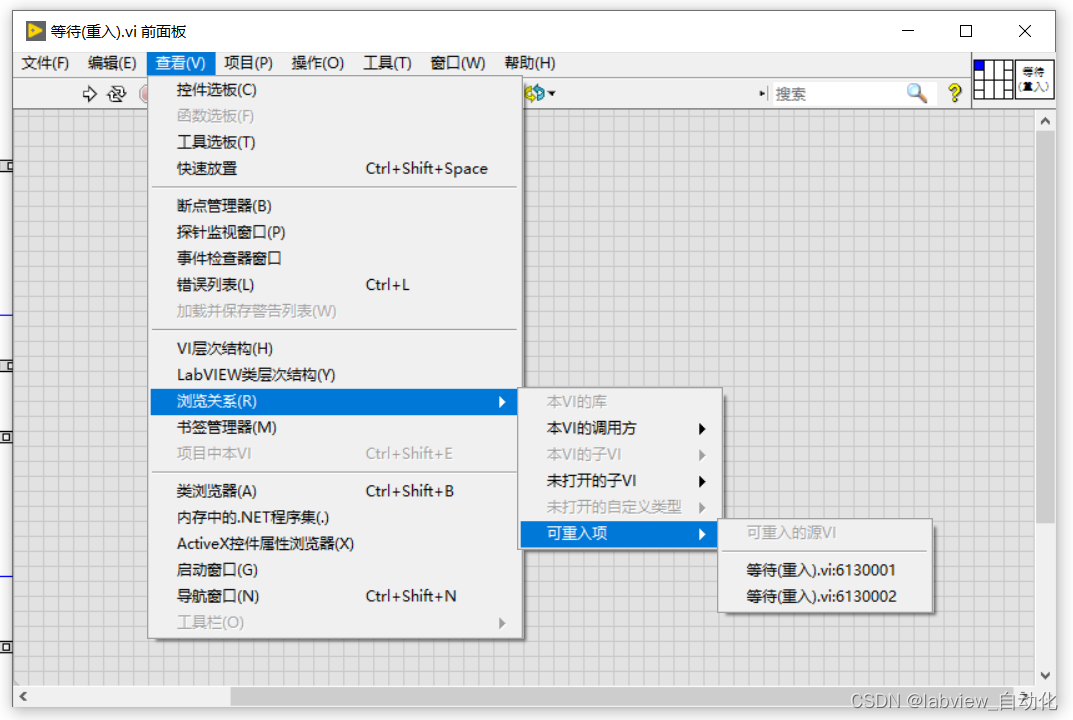Click the horizontal scrollbar left arrow

coord(23,696)
